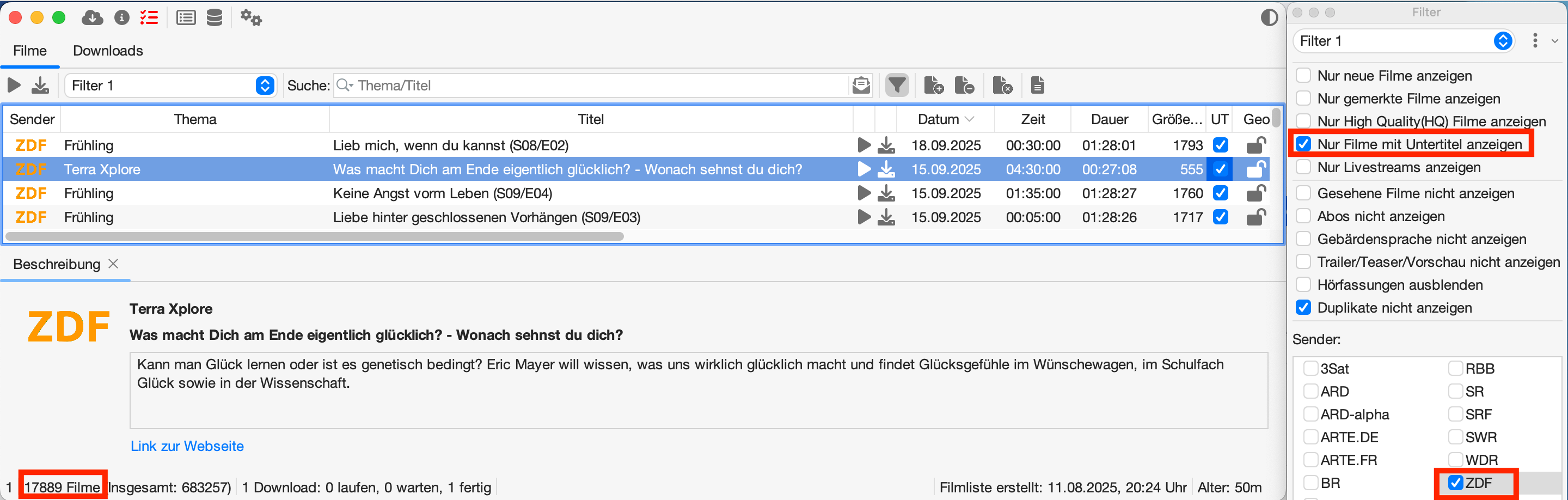Check 'Hörfassungen ausblenden'
The width and height of the screenshot is (1568, 500).
[x=1303, y=284]
